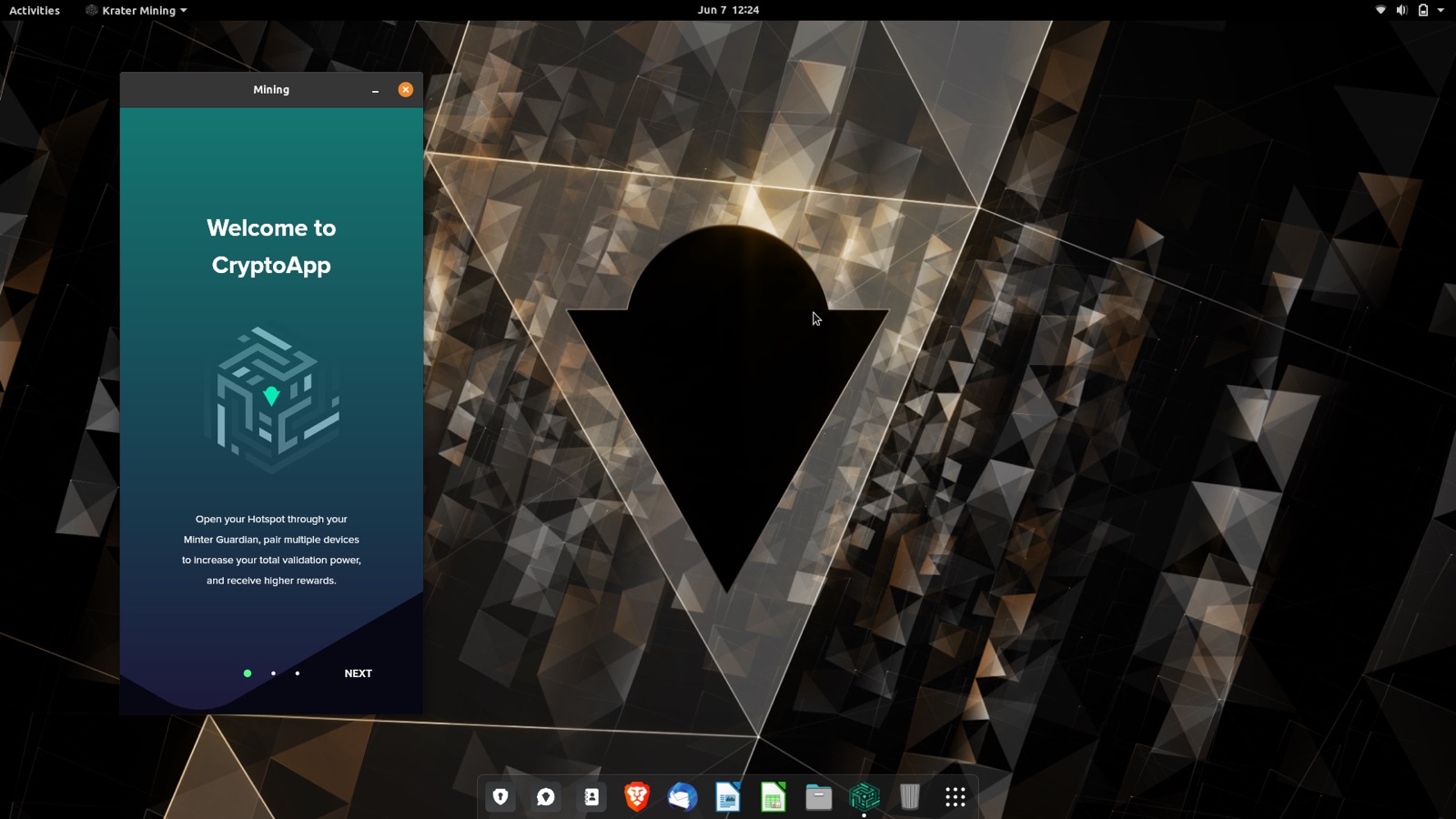Open Brave browser from the dock
The width and height of the screenshot is (1456, 819).
(637, 797)
